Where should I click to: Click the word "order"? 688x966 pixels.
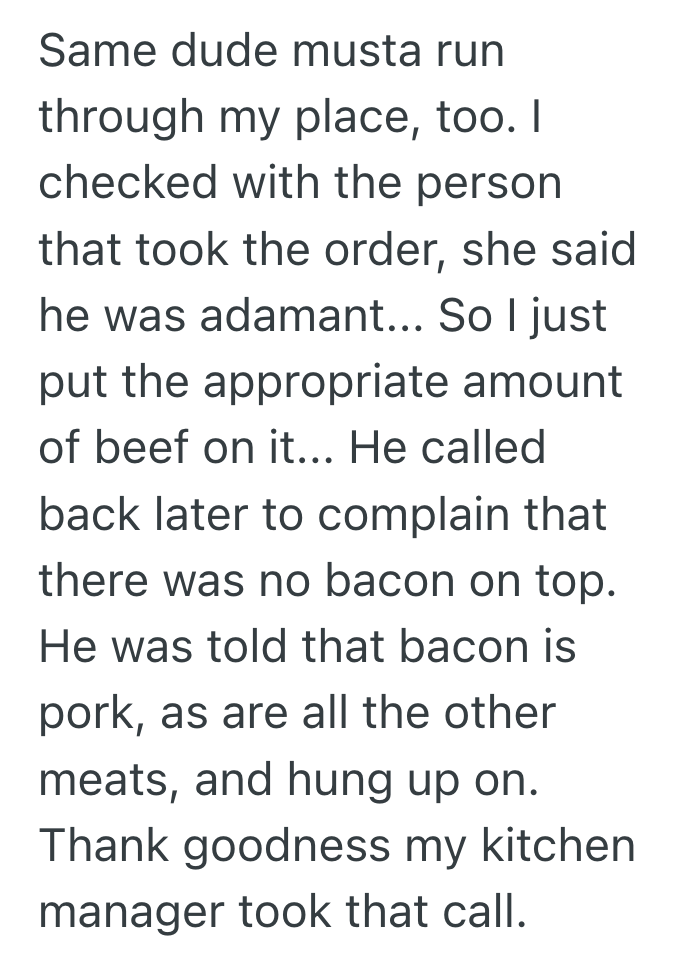(x=384, y=250)
